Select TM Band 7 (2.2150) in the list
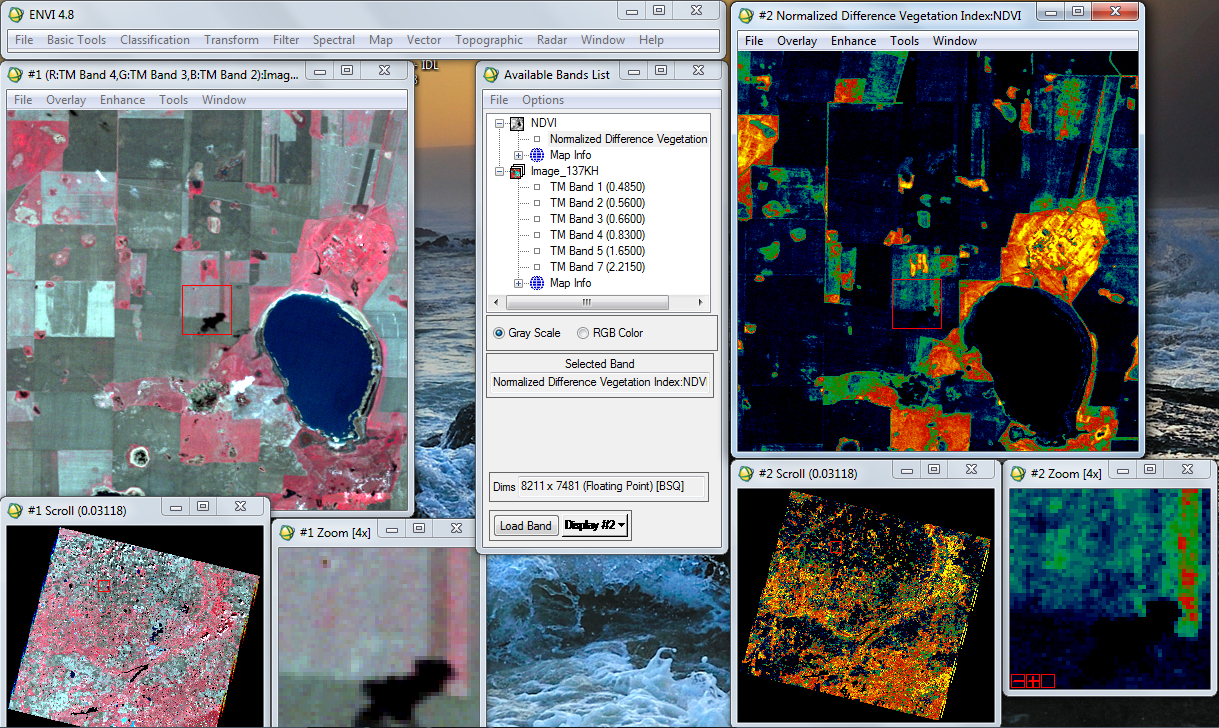The image size is (1219, 728). click(597, 267)
